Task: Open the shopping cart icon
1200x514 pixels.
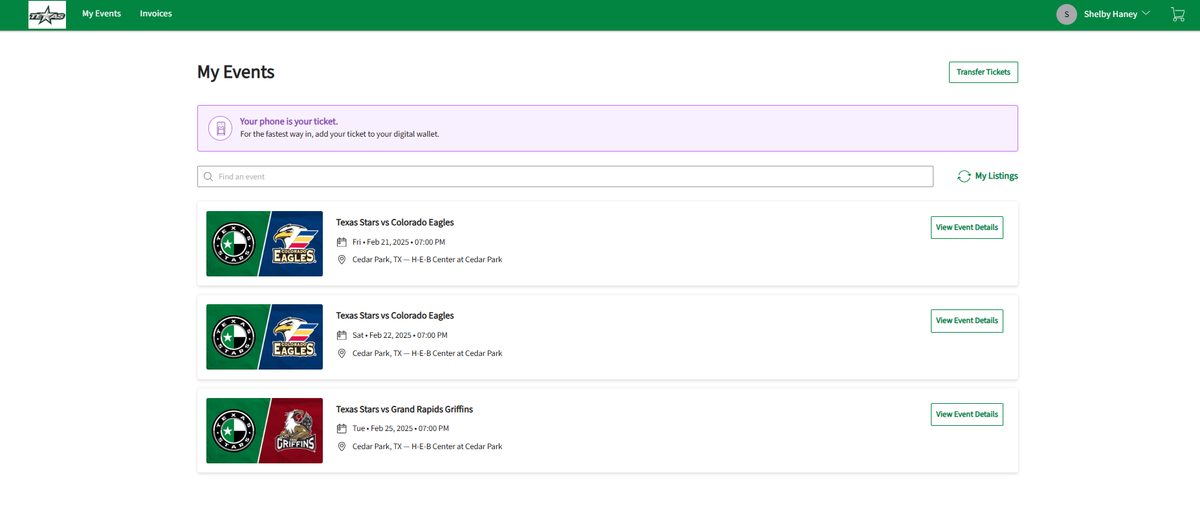Action: tap(1177, 14)
